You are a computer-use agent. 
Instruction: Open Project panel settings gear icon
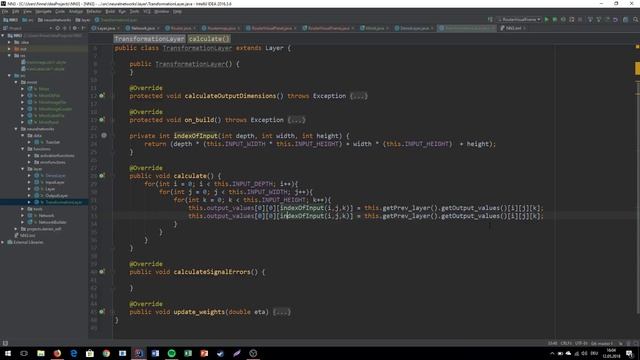coord(75,28)
